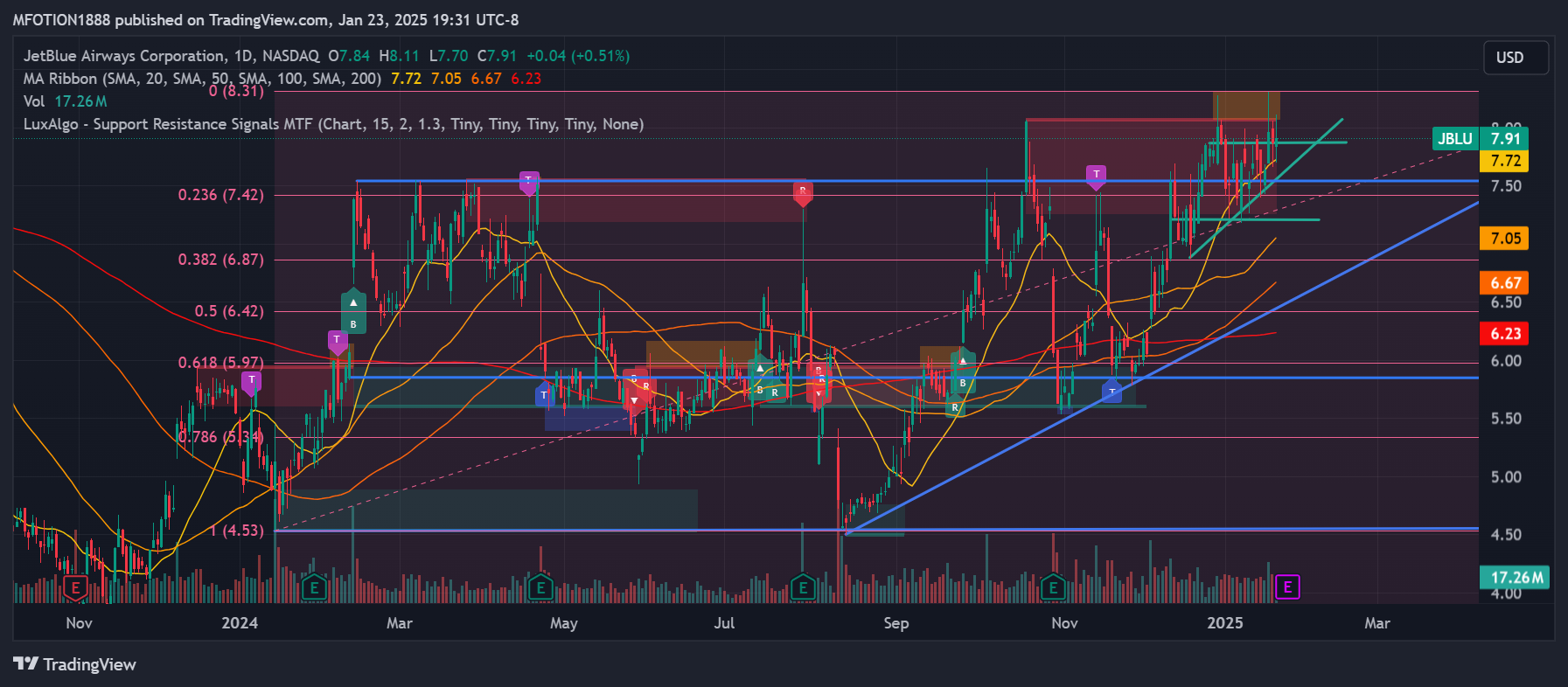Click the 1 (4.53) Fibonacci label

pos(237,531)
